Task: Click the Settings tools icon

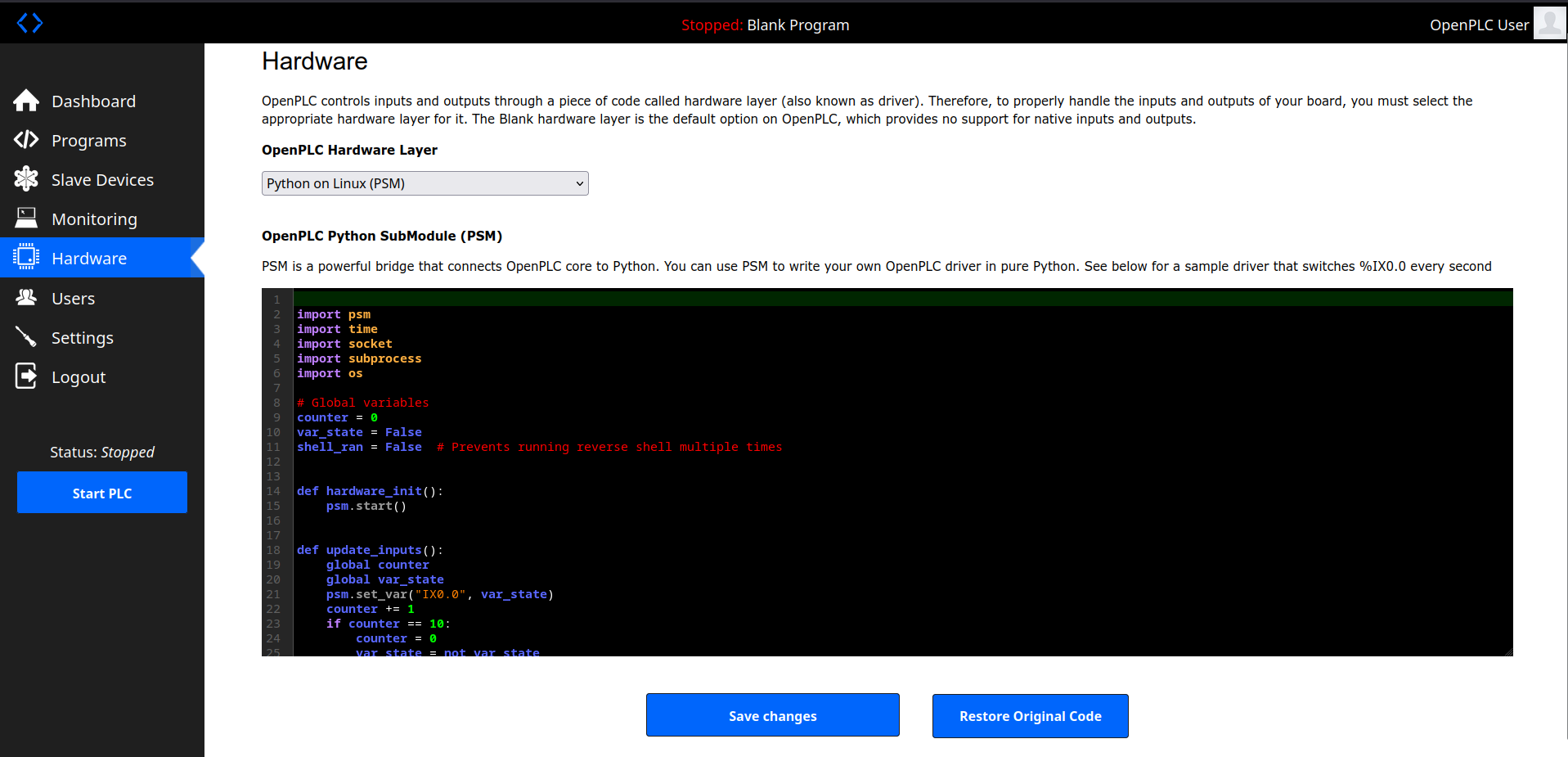Action: [26, 337]
